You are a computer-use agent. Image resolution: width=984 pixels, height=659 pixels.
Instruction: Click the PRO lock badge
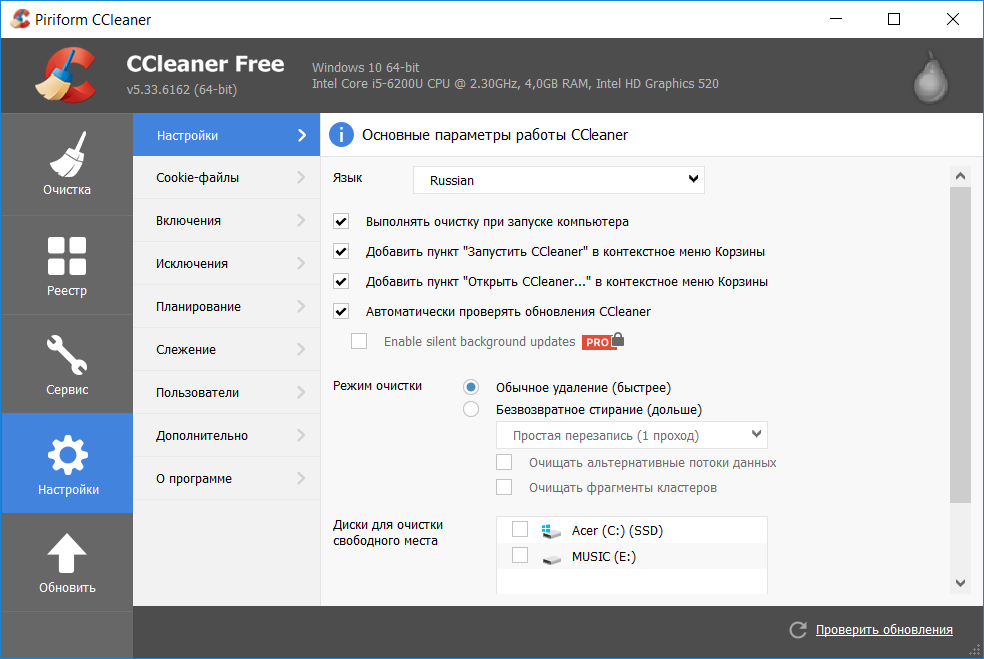point(603,341)
